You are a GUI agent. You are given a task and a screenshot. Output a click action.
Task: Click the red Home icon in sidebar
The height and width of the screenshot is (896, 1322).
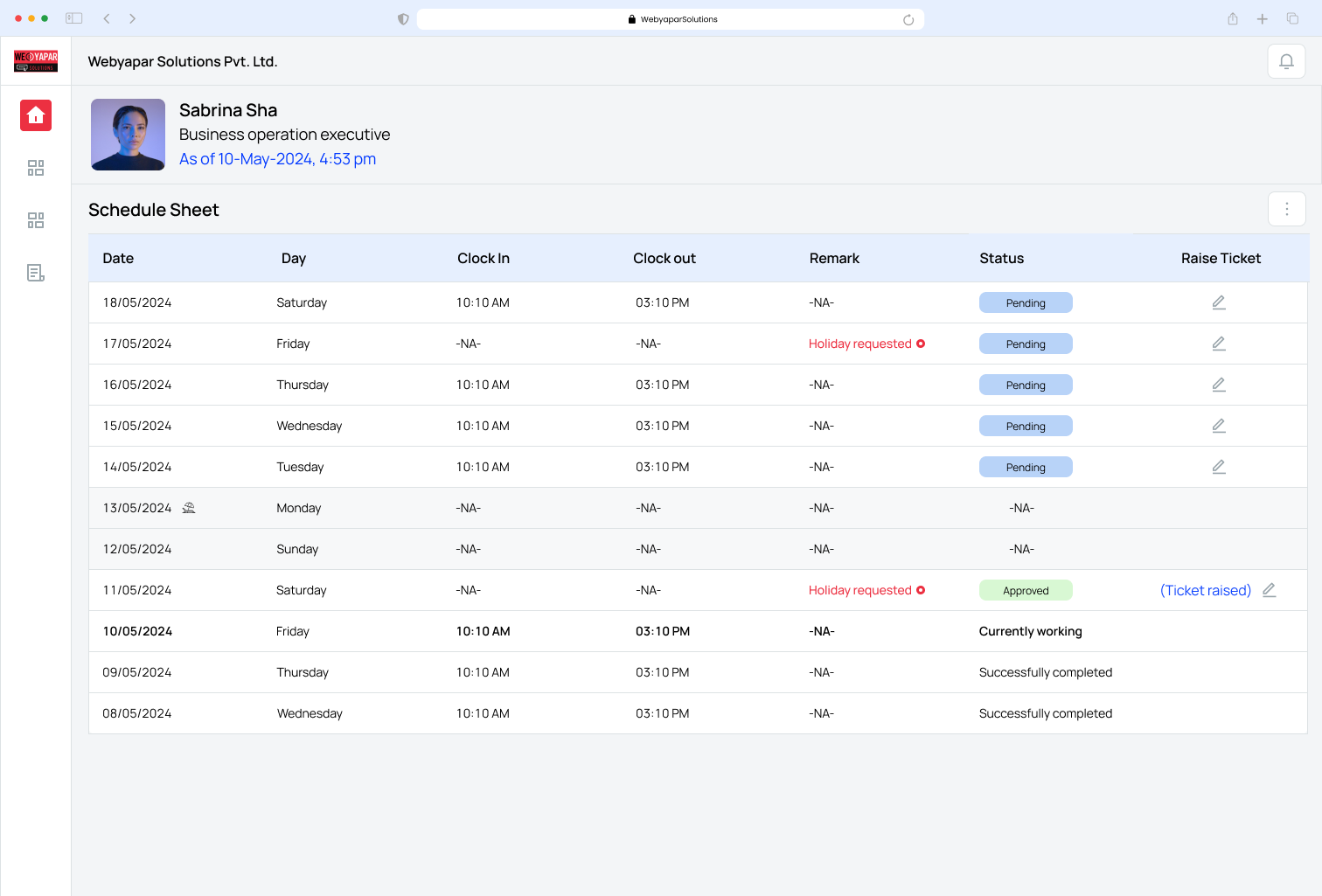pos(36,115)
